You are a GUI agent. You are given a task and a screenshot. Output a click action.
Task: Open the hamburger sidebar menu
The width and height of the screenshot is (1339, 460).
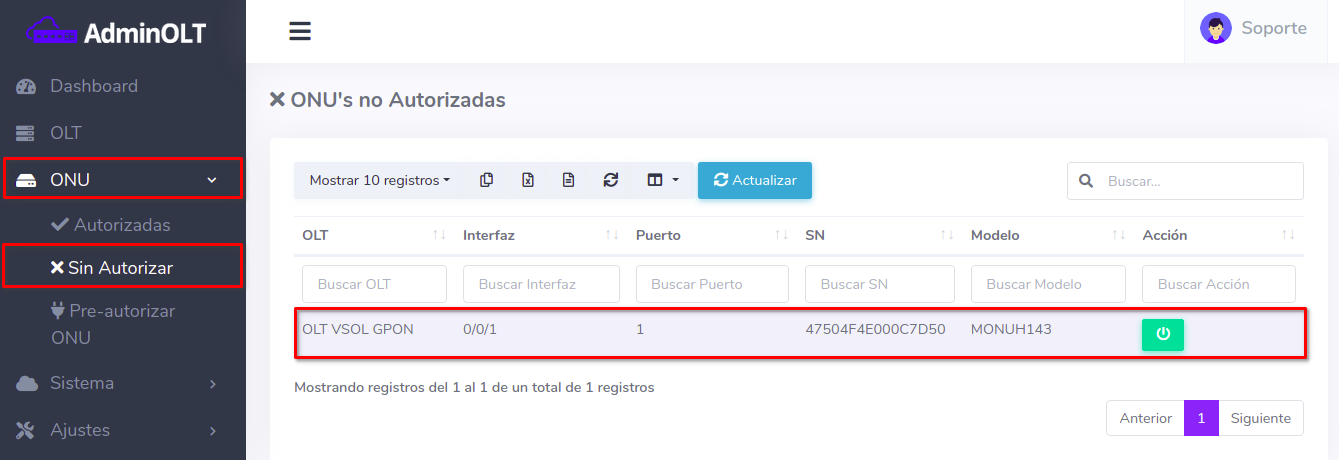point(300,31)
